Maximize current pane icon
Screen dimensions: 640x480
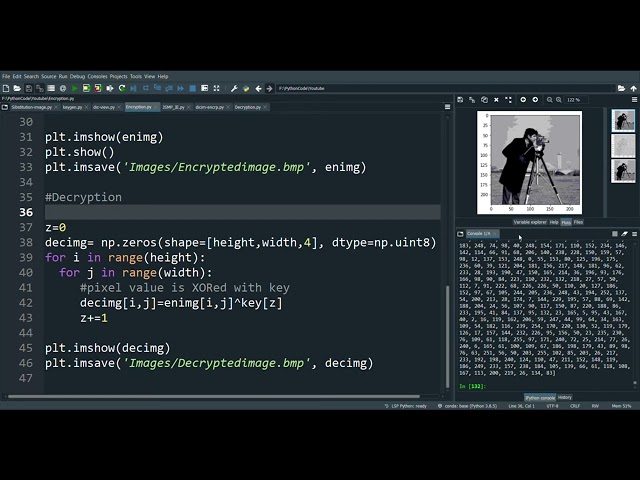pyautogui.click(x=204, y=88)
